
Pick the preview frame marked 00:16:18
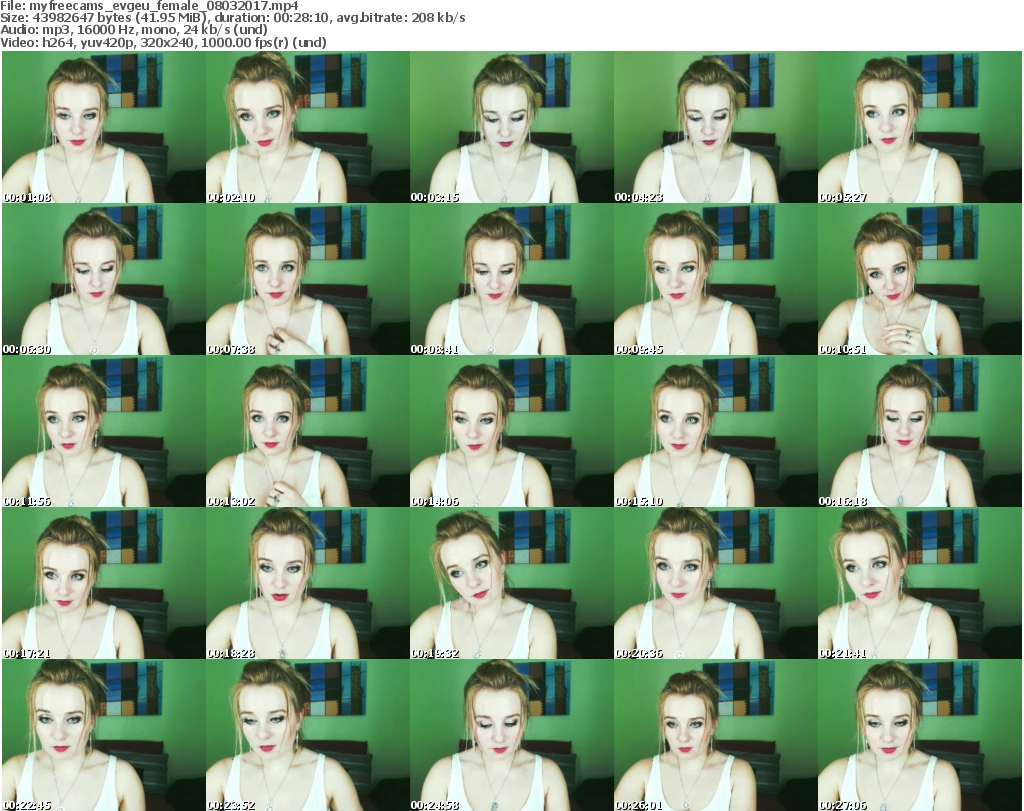pyautogui.click(x=920, y=432)
